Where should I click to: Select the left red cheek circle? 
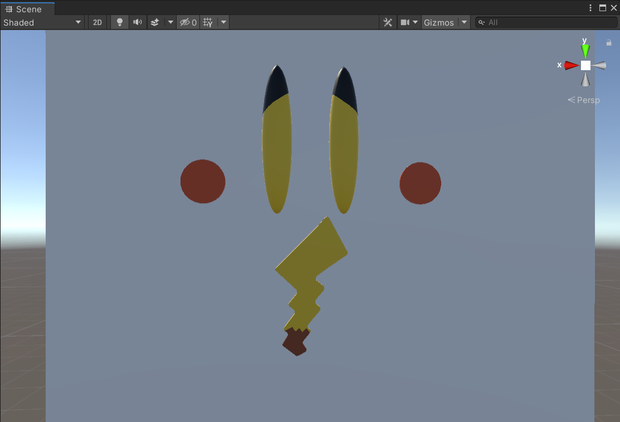tap(203, 182)
